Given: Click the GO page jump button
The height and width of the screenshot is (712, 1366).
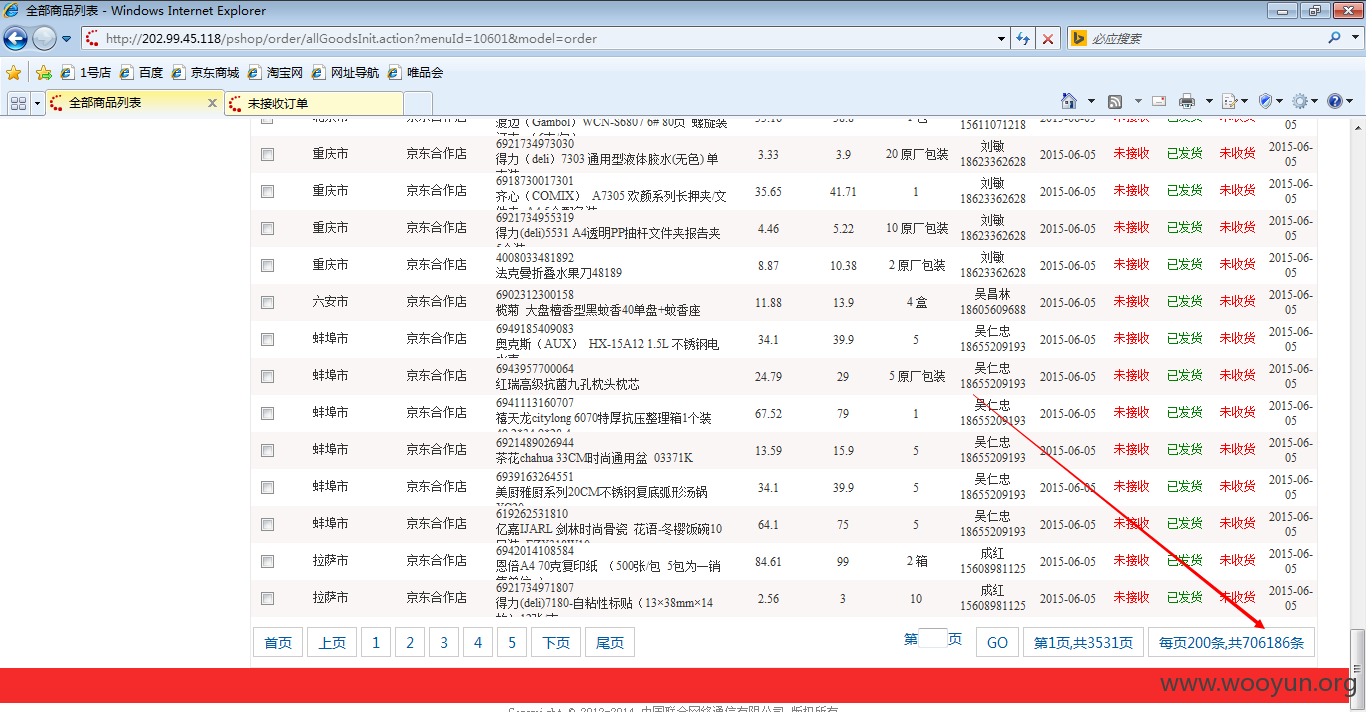Looking at the screenshot, I should [997, 643].
